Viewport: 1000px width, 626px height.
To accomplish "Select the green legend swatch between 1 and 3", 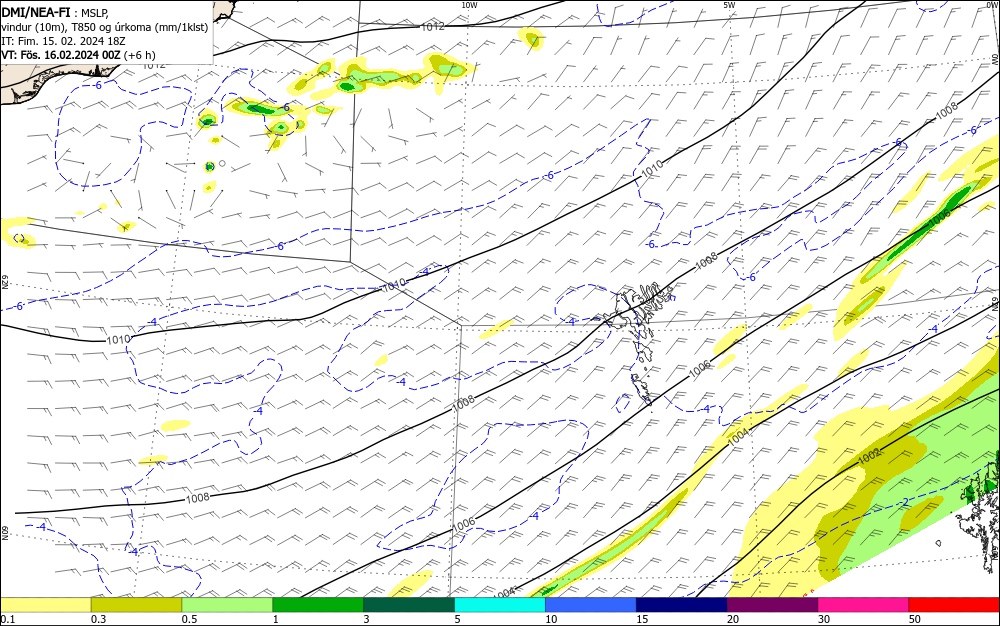I will 318,605.
